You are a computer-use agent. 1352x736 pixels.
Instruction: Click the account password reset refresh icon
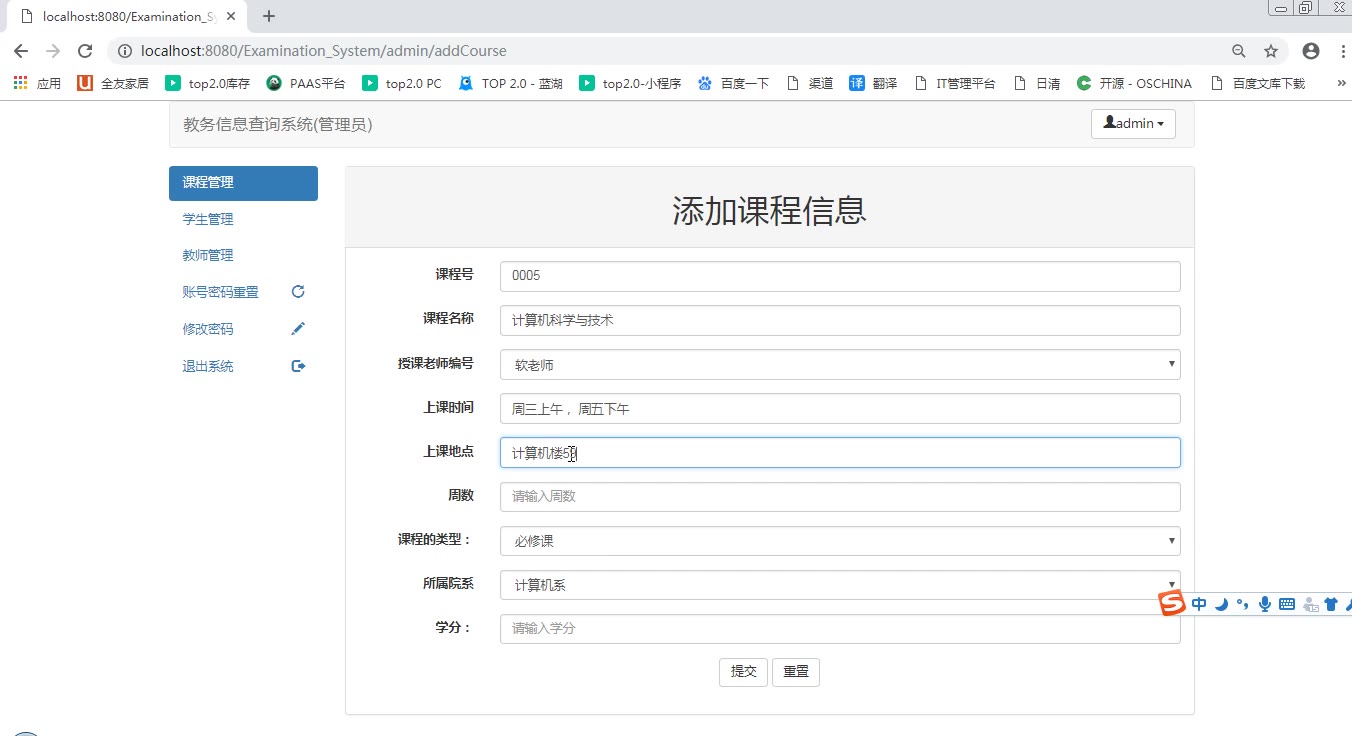[x=297, y=292]
